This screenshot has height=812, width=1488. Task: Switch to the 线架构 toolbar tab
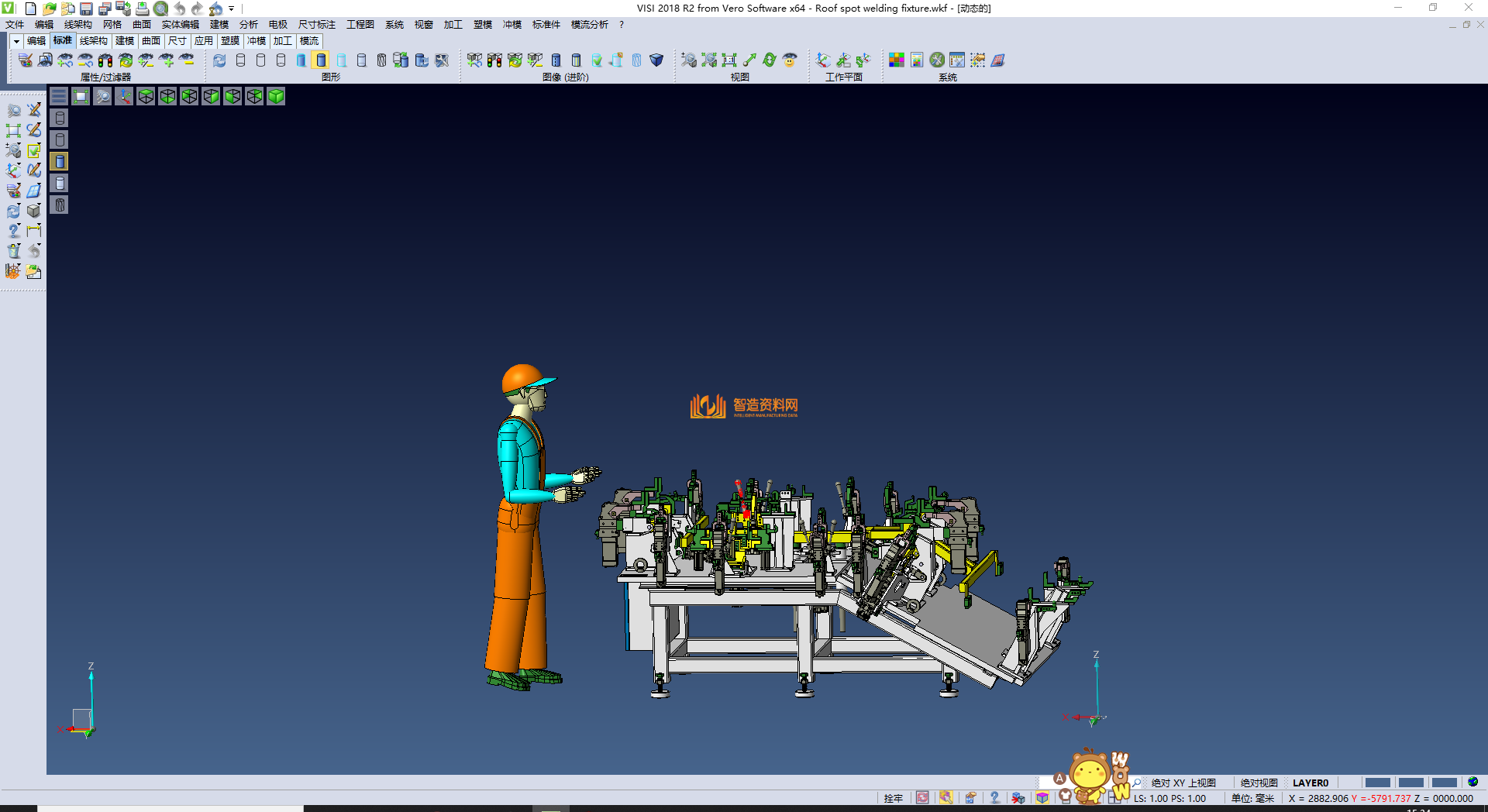[x=93, y=41]
